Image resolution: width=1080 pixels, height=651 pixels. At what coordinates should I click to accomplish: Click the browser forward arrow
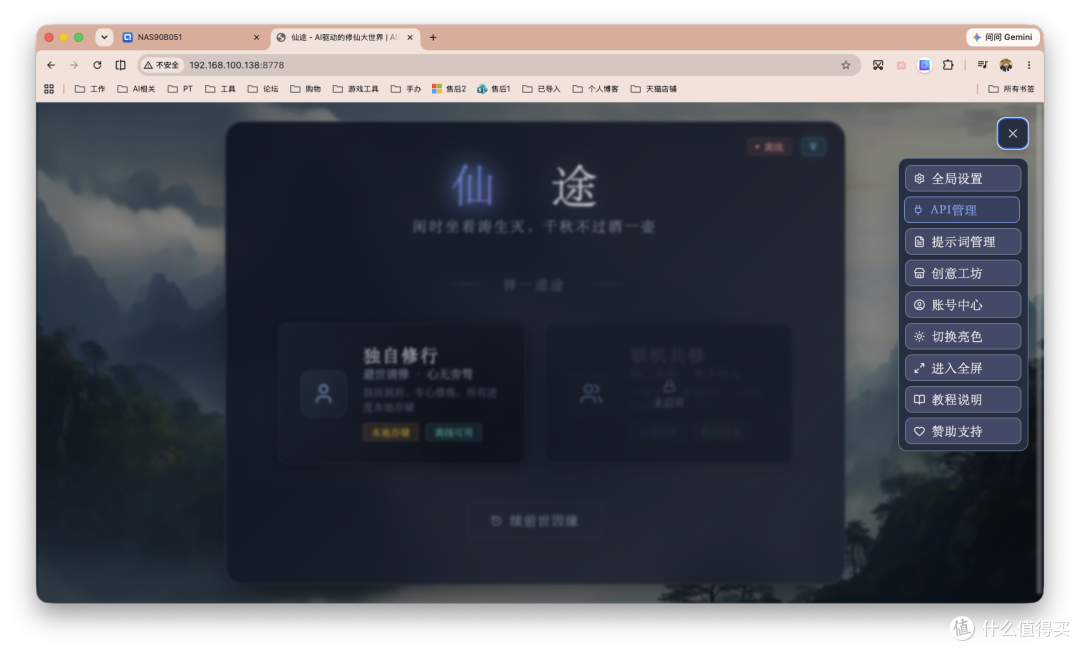pos(74,65)
